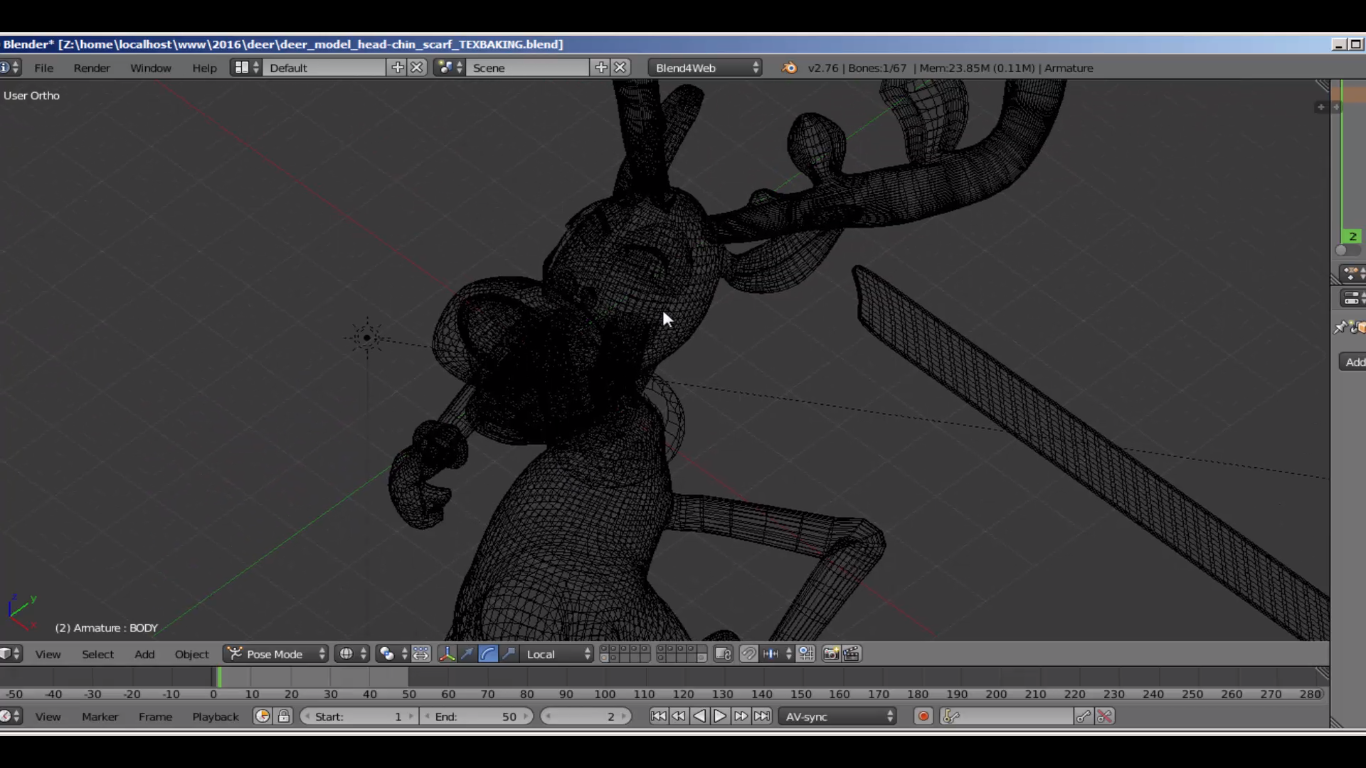Screen dimensions: 1366x768
Task: Click the OpenGL render active viewport camera icon
Action: [831, 654]
